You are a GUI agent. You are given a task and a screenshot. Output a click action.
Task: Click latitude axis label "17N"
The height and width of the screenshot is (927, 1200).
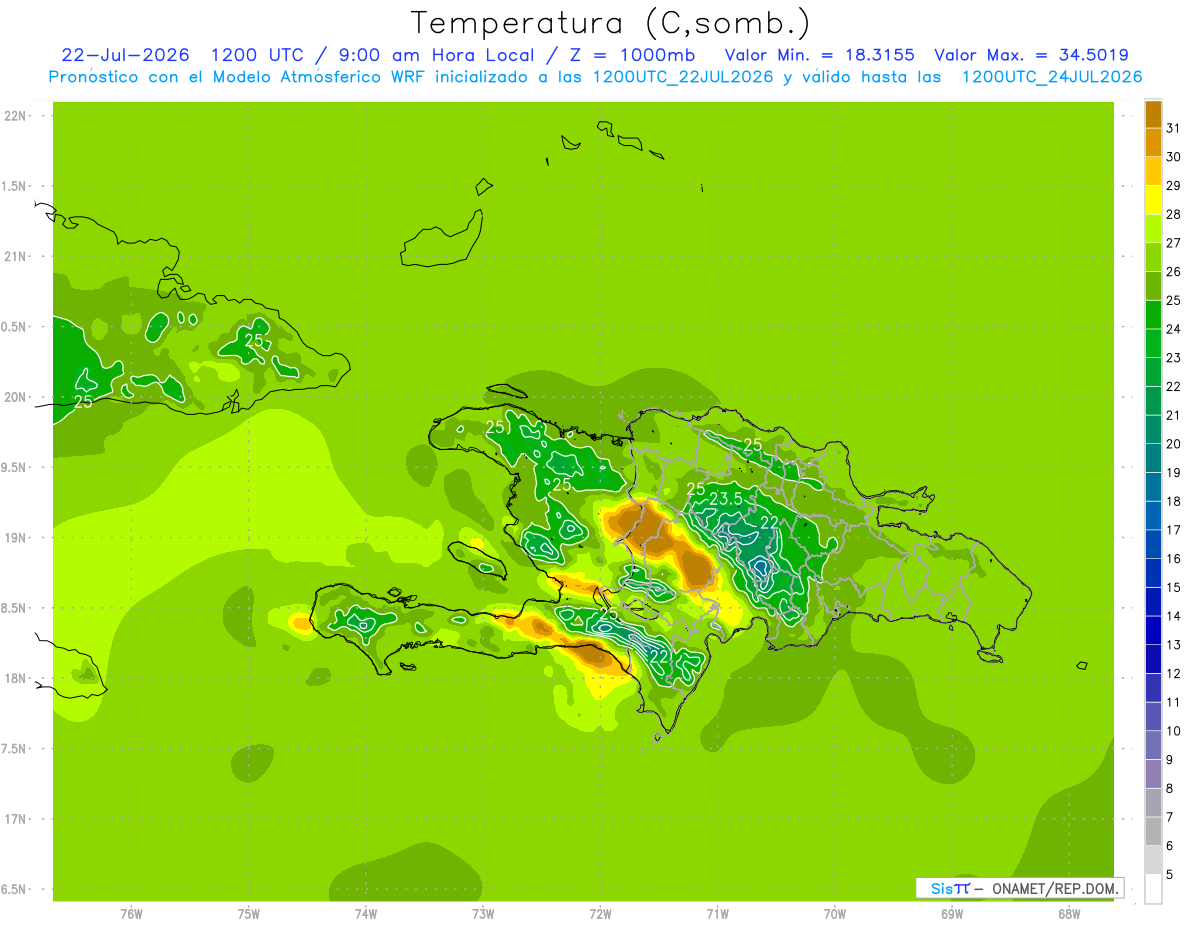[x=15, y=820]
